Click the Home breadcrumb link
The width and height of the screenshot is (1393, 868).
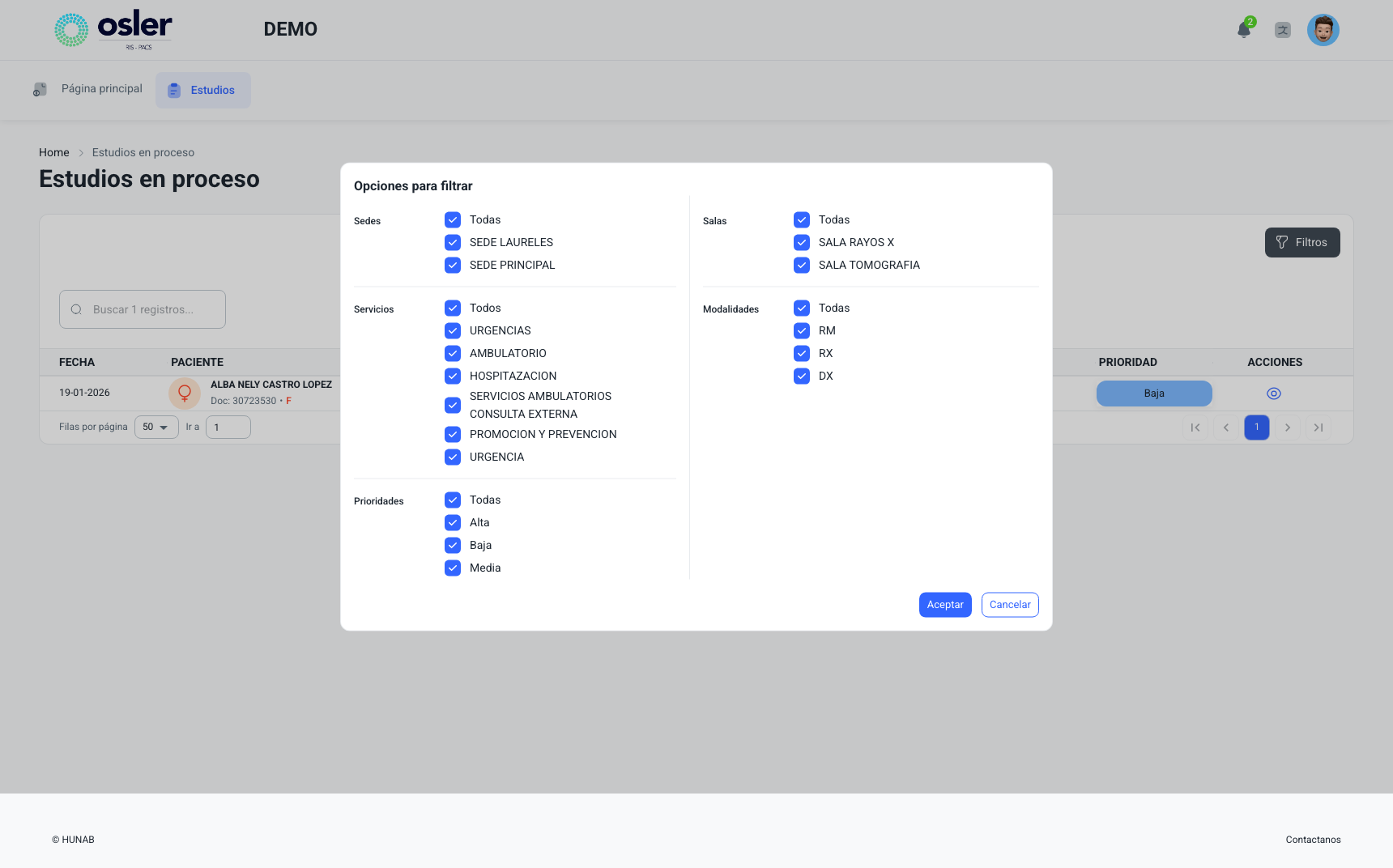coord(54,152)
